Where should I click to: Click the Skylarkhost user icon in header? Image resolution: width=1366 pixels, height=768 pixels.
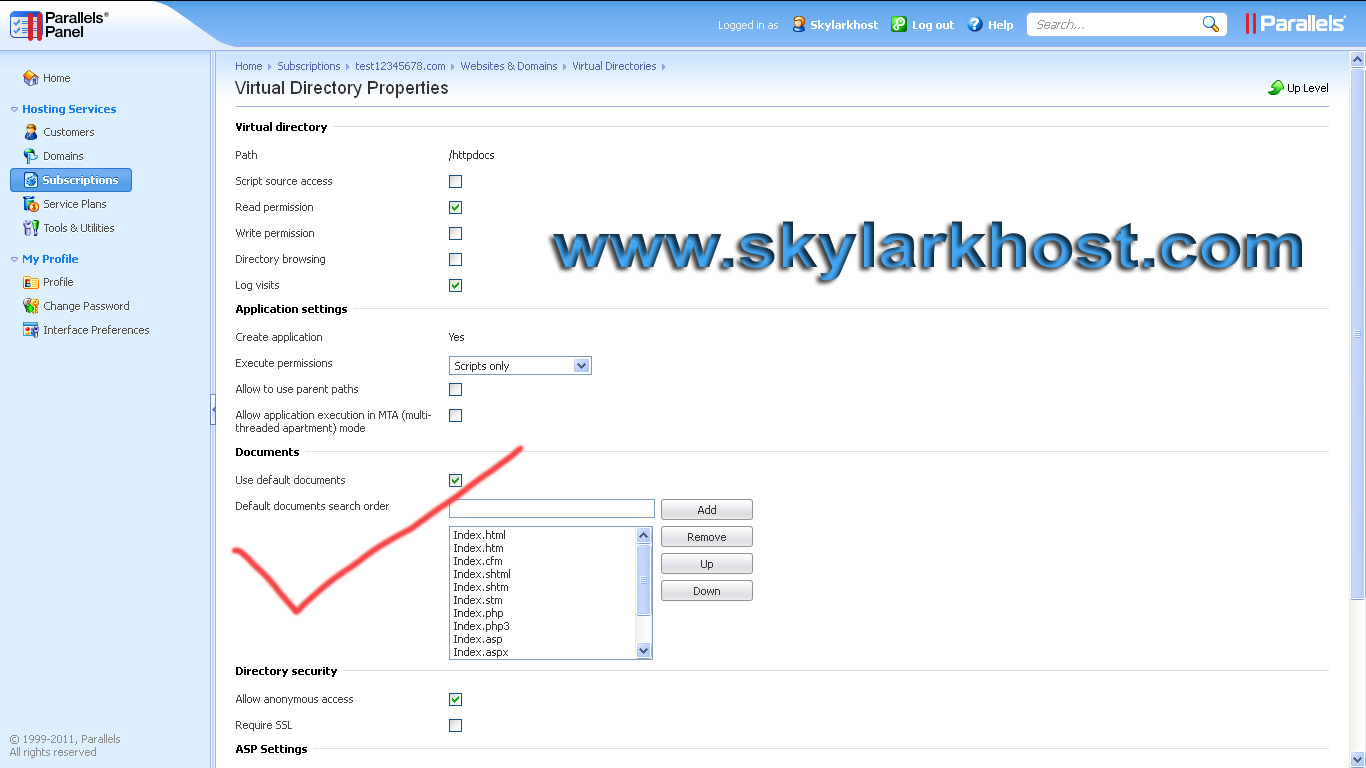pos(798,24)
